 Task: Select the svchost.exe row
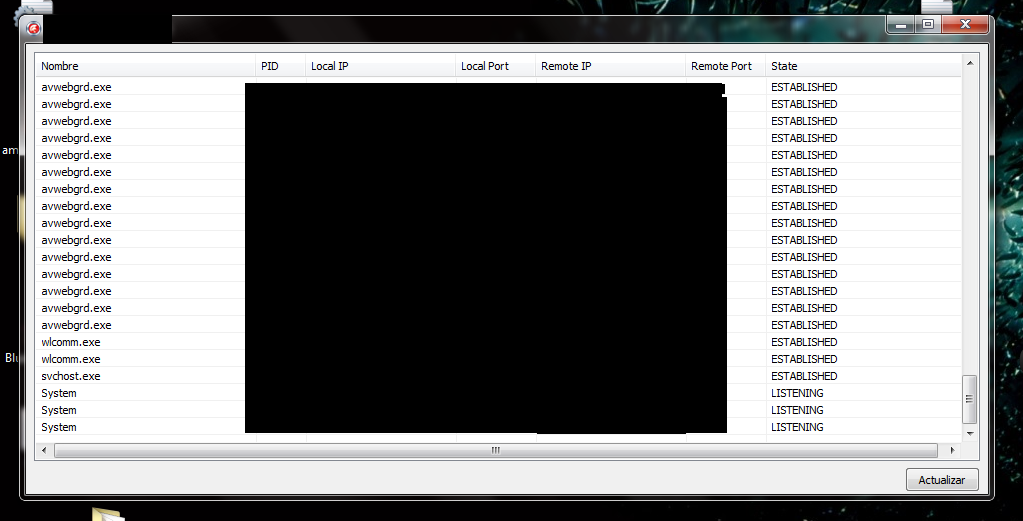(71, 376)
